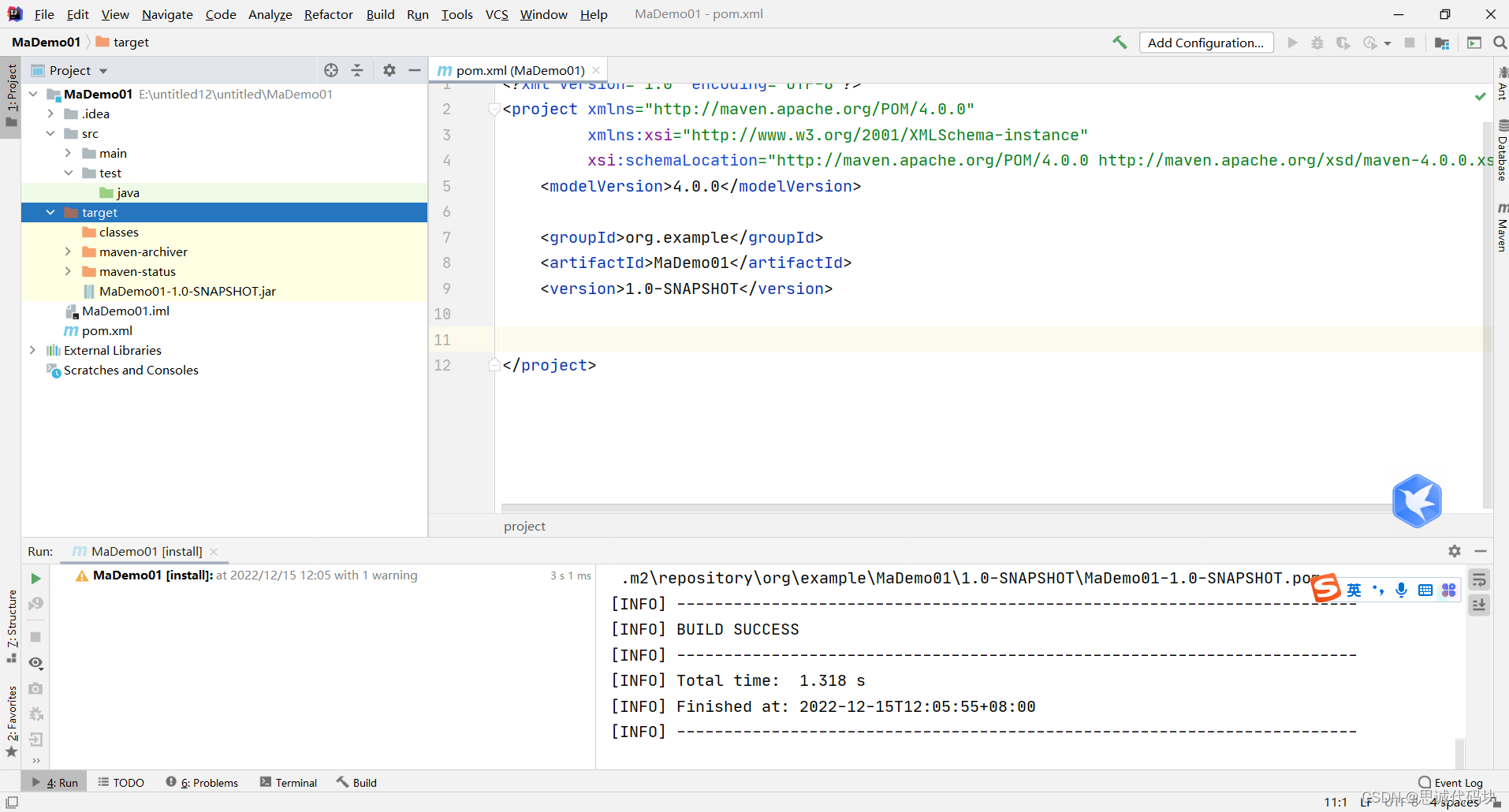Open the Terminal tool window
Viewport: 1509px width, 812px height.
(x=289, y=782)
